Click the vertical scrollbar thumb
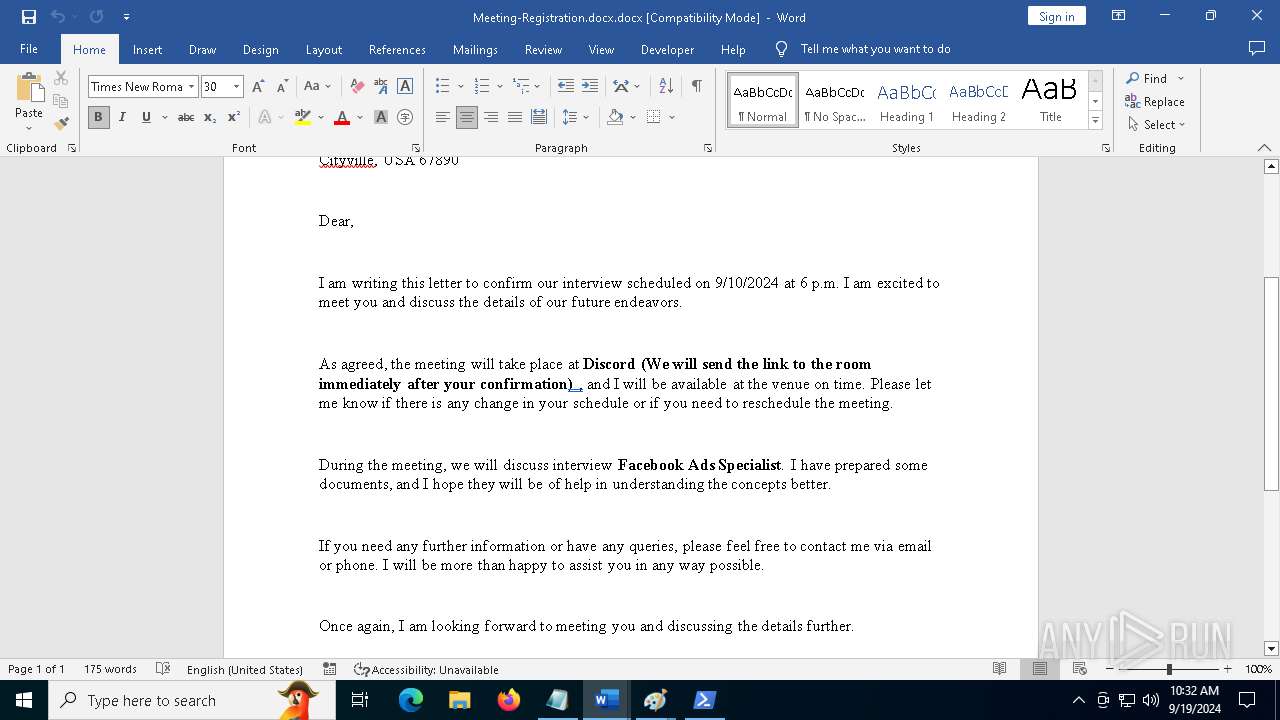 1271,383
